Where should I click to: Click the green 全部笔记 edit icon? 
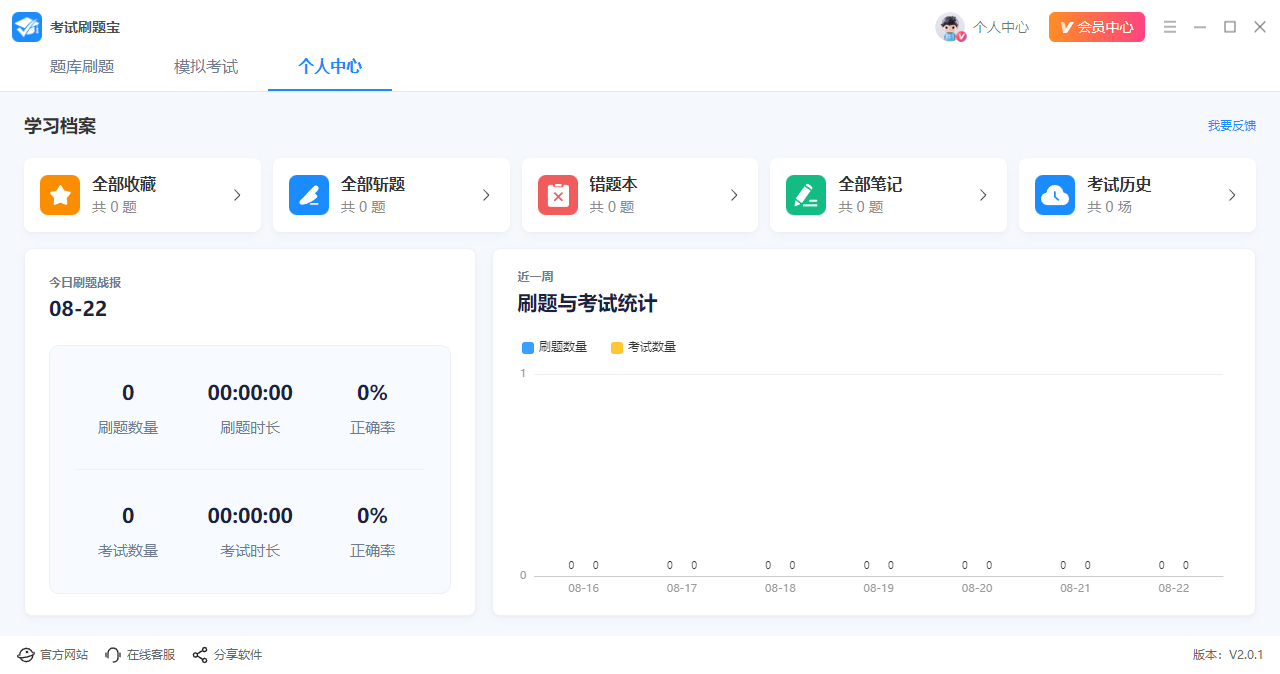[806, 195]
